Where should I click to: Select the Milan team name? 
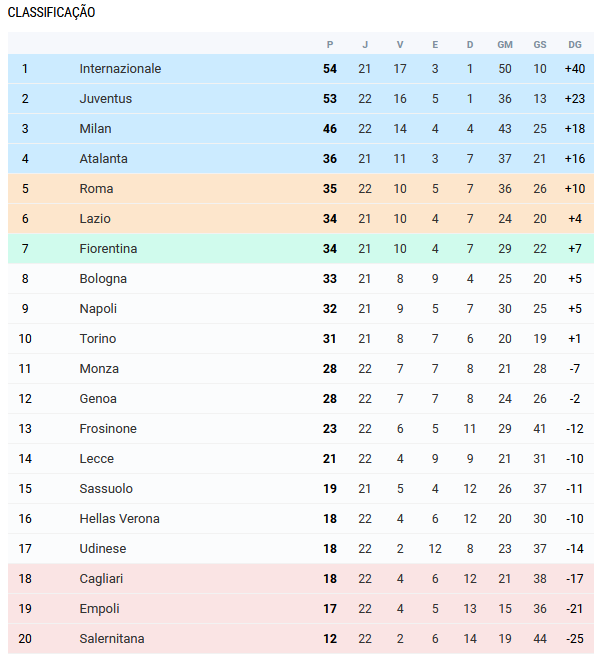95,129
